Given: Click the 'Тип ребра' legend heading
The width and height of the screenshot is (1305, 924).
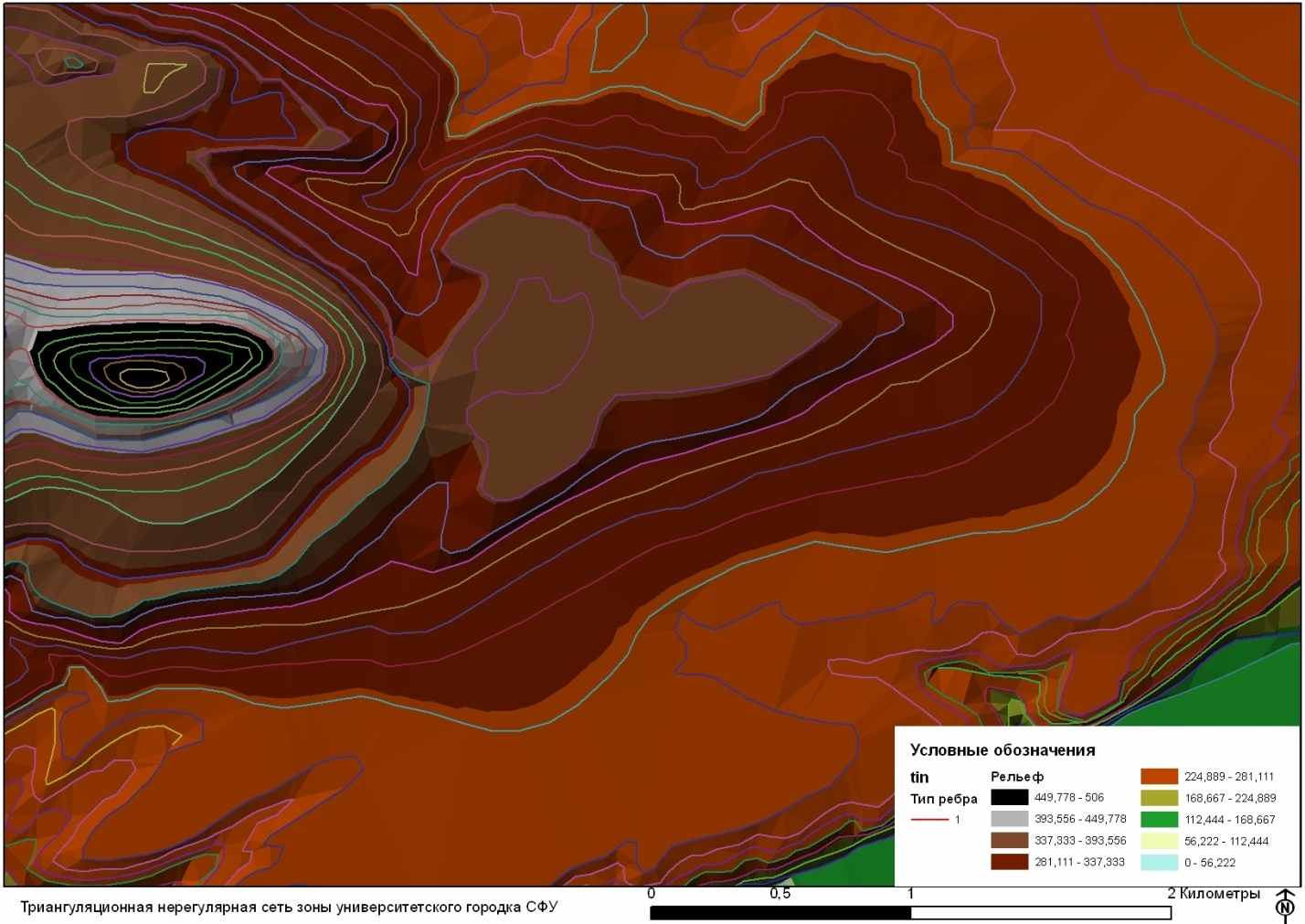Looking at the screenshot, I should [x=943, y=799].
